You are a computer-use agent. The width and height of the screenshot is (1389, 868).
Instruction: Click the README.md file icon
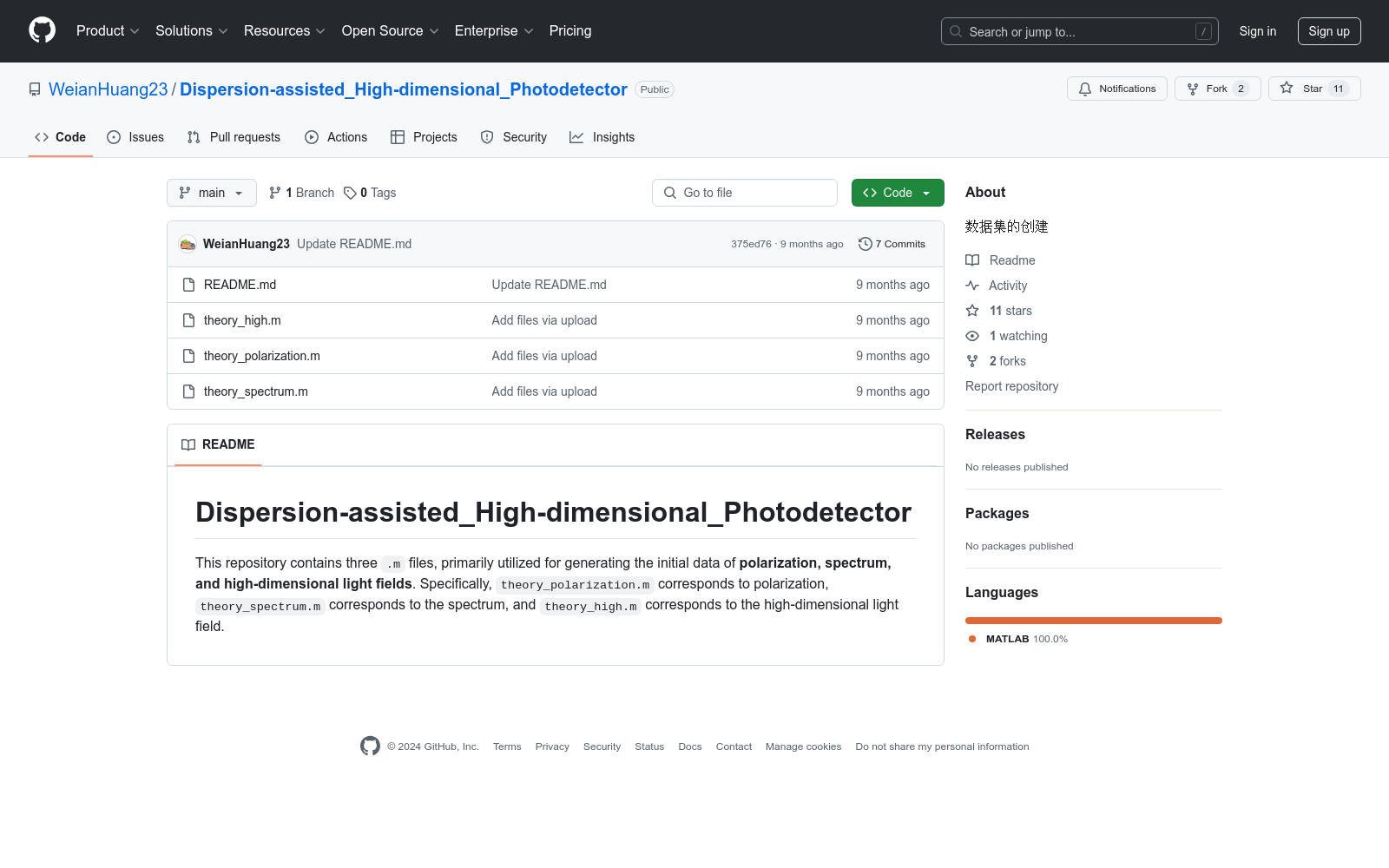coord(188,285)
